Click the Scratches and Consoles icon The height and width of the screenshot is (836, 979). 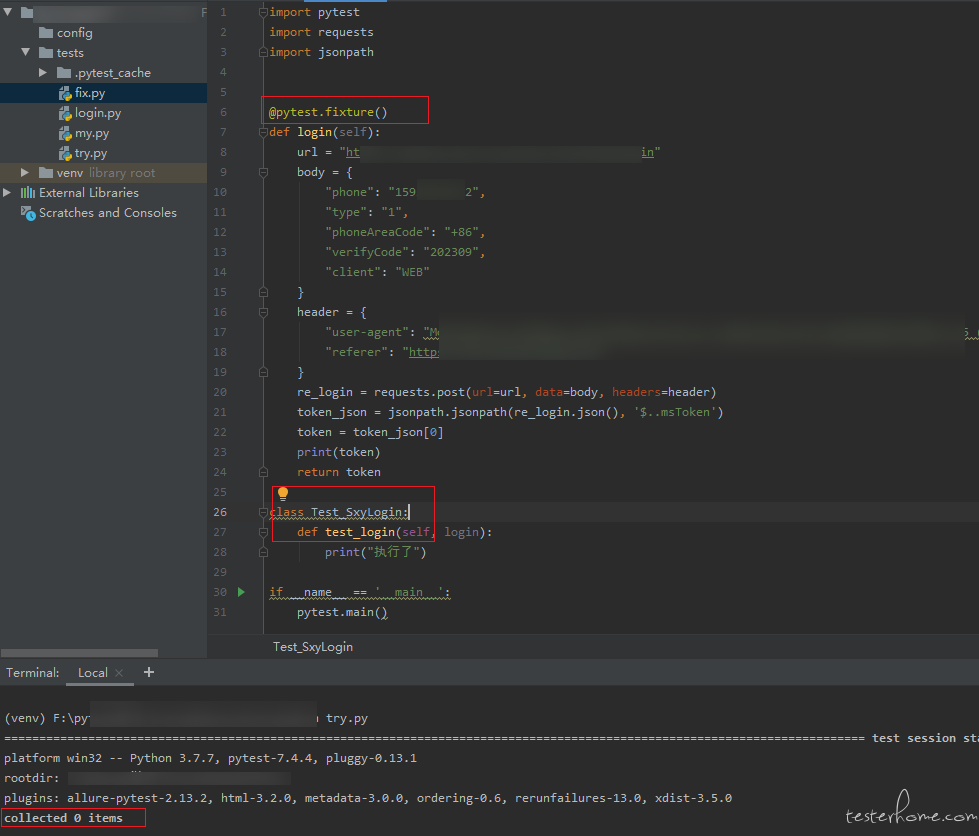pyautogui.click(x=28, y=213)
